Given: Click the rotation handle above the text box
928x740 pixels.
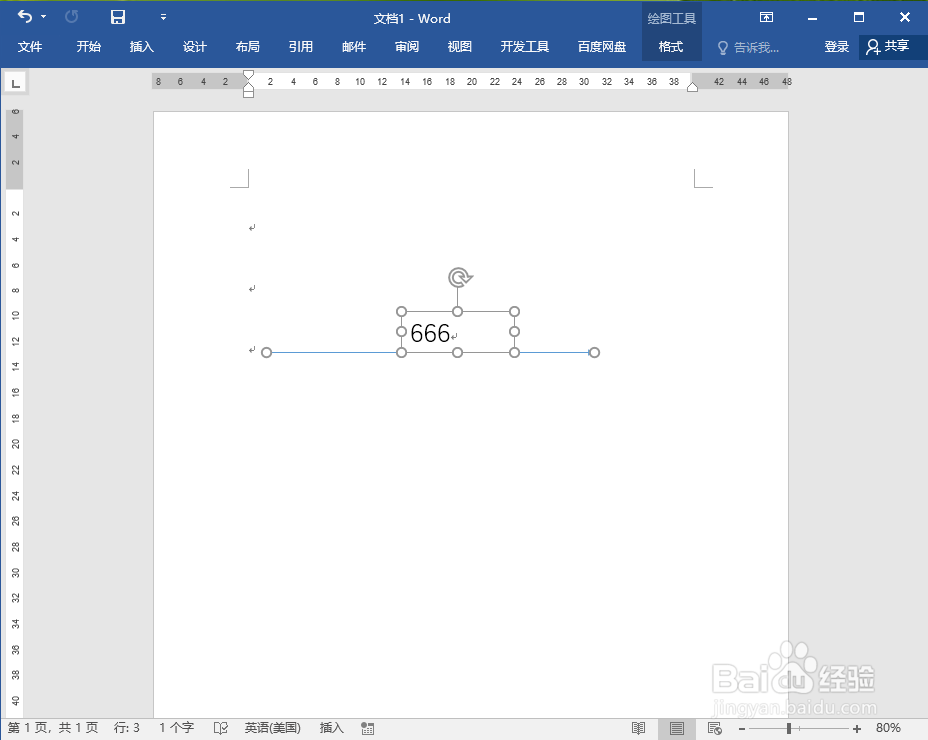Looking at the screenshot, I should point(459,277).
